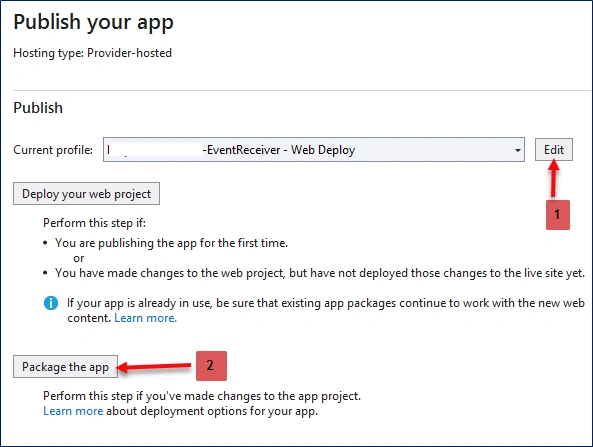Click the red callout box numbered 1

557,215
